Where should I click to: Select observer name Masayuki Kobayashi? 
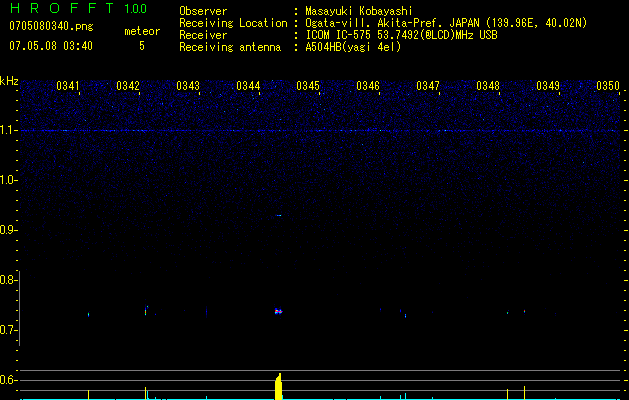coord(359,11)
